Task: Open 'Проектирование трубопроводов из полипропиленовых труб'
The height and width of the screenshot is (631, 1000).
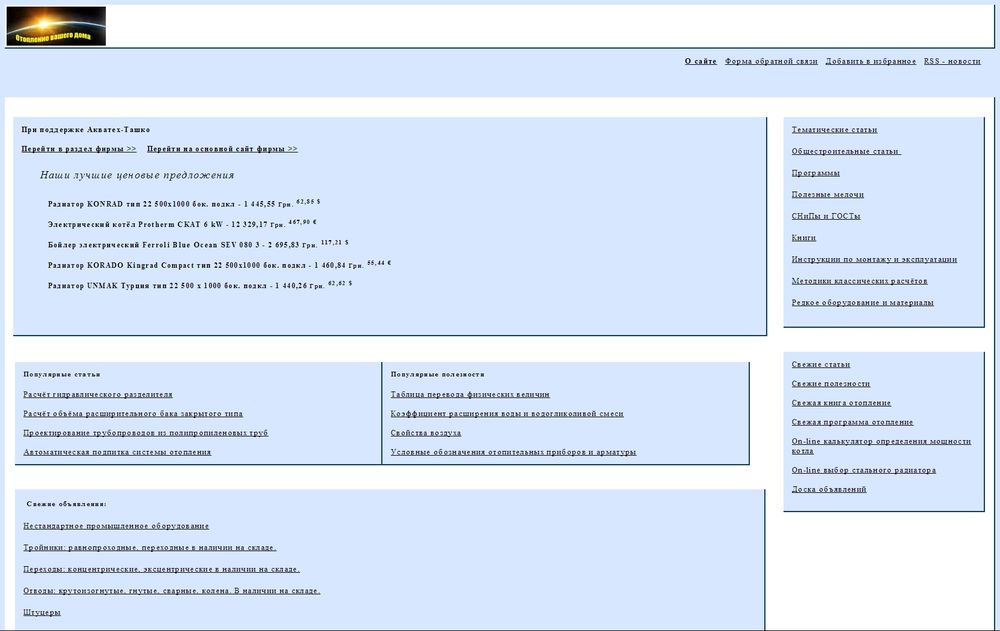Action: click(x=145, y=433)
